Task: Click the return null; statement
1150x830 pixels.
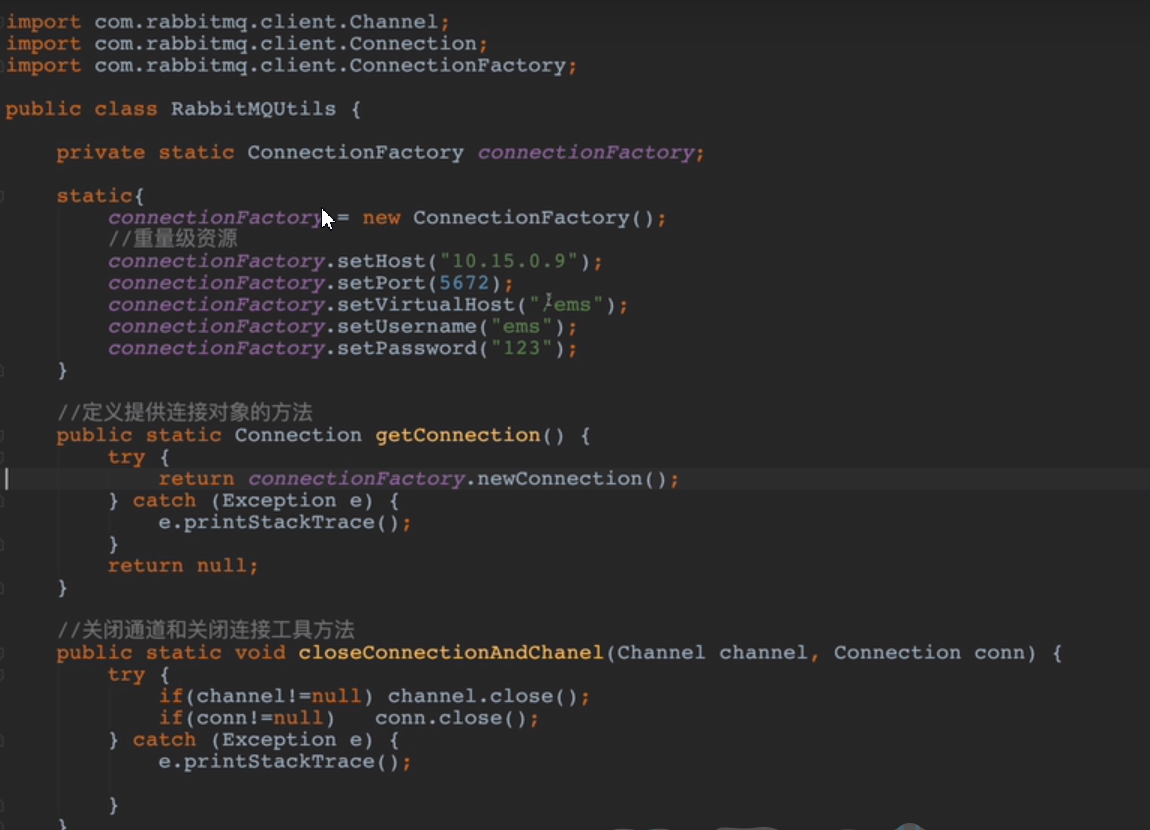Action: 183,566
